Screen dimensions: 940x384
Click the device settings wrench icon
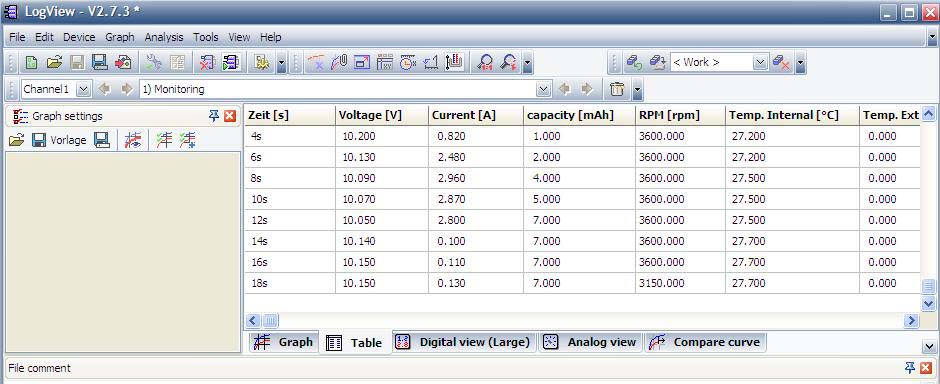point(154,62)
